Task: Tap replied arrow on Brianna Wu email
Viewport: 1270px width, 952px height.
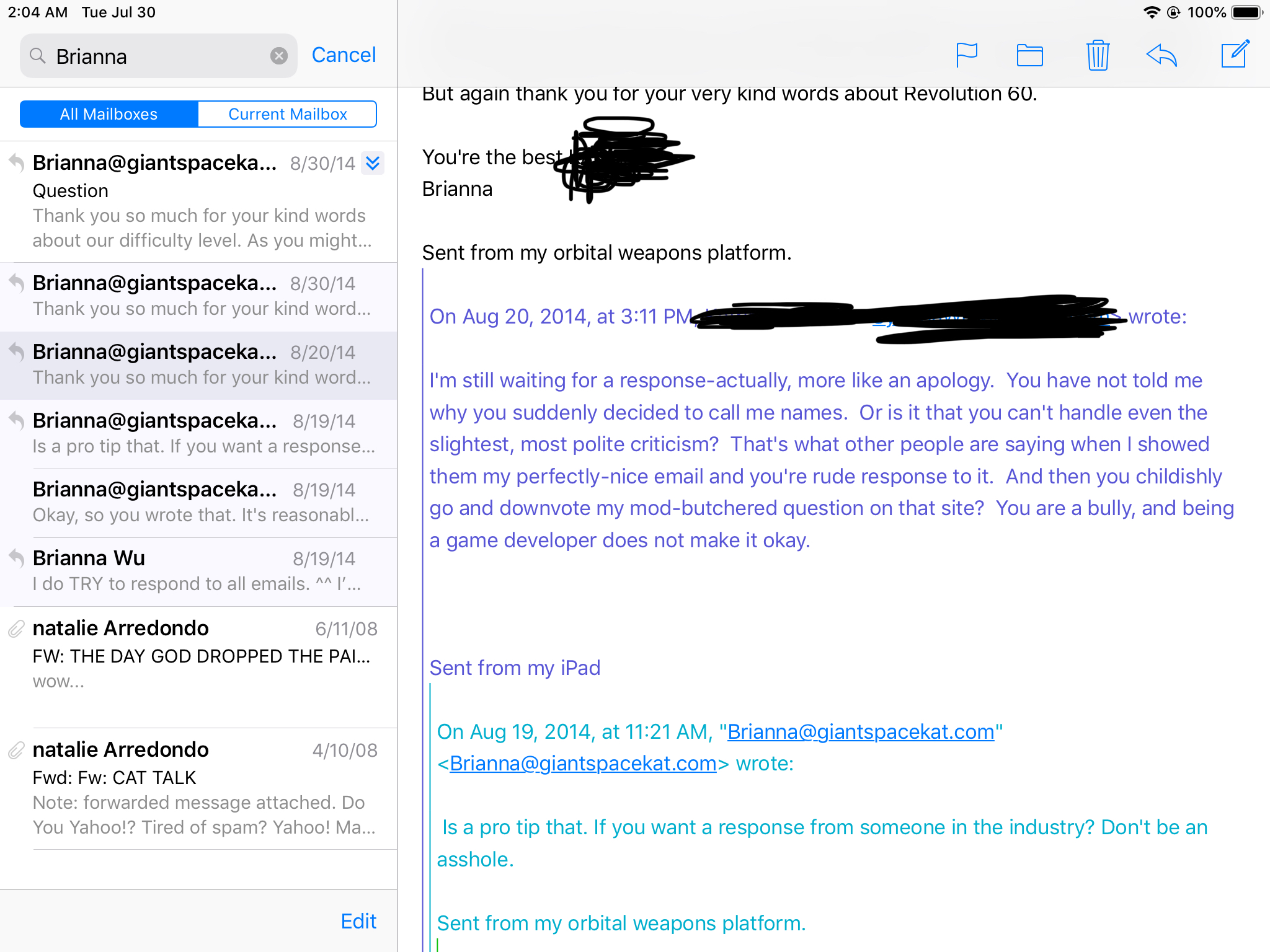Action: click(17, 558)
